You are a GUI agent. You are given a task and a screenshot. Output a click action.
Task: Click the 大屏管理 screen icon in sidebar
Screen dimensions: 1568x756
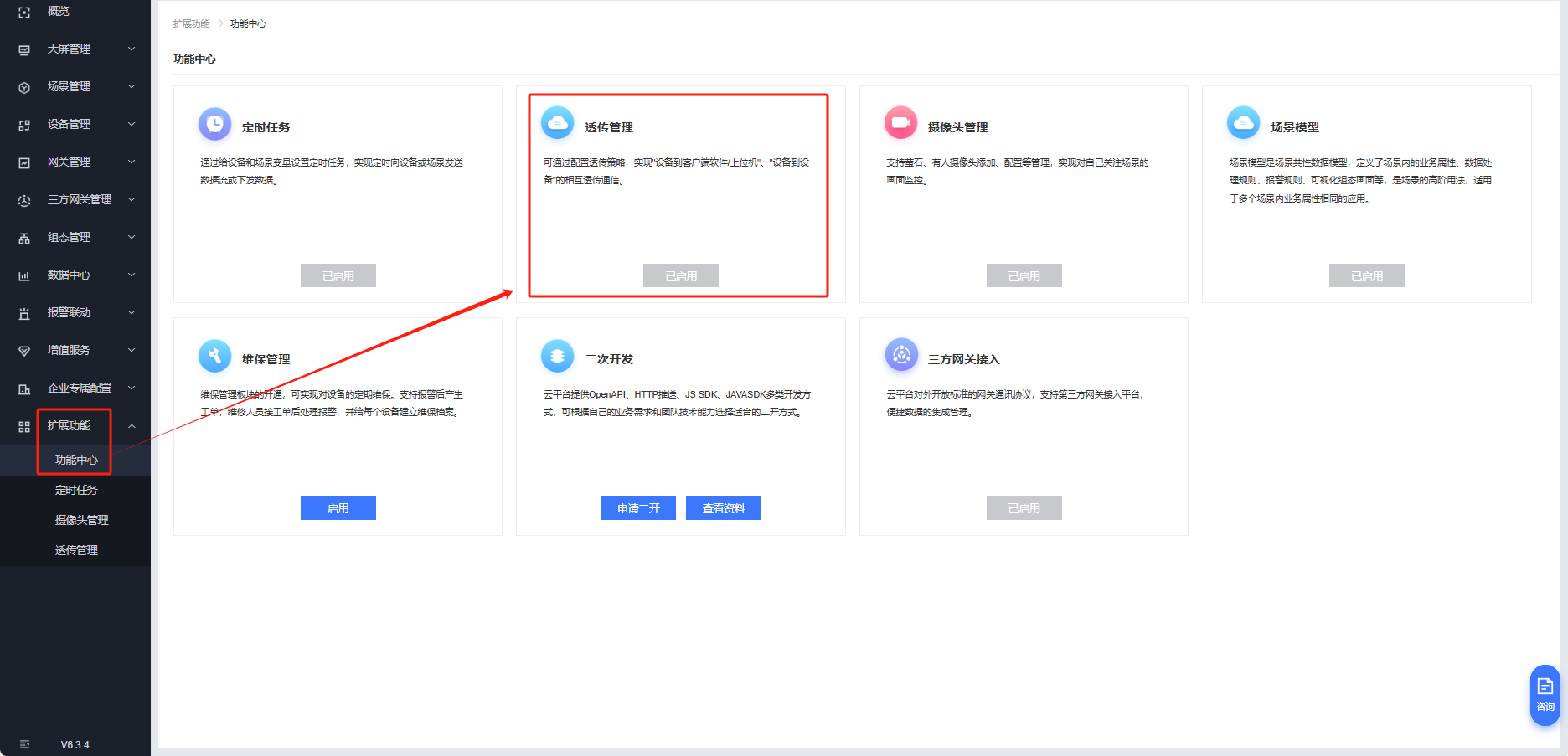point(24,50)
